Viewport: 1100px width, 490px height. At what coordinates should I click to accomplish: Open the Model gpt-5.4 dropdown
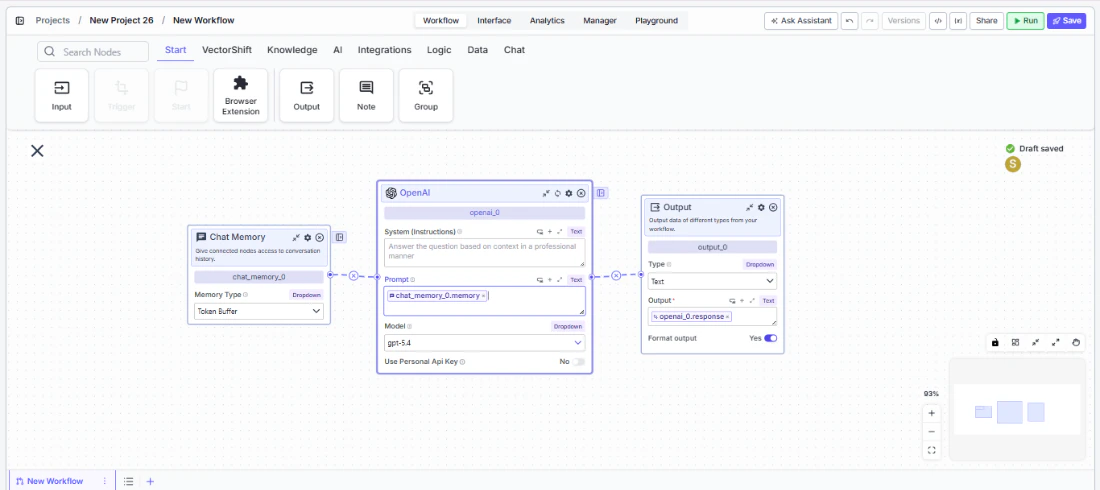point(485,343)
